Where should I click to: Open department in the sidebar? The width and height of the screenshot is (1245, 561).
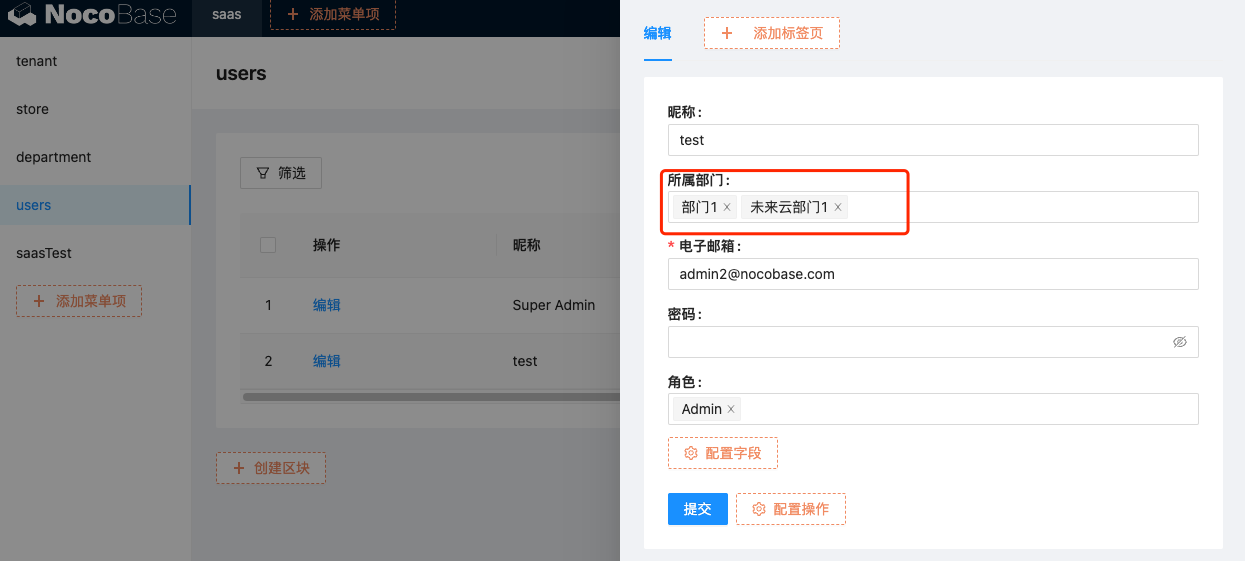coord(95,157)
